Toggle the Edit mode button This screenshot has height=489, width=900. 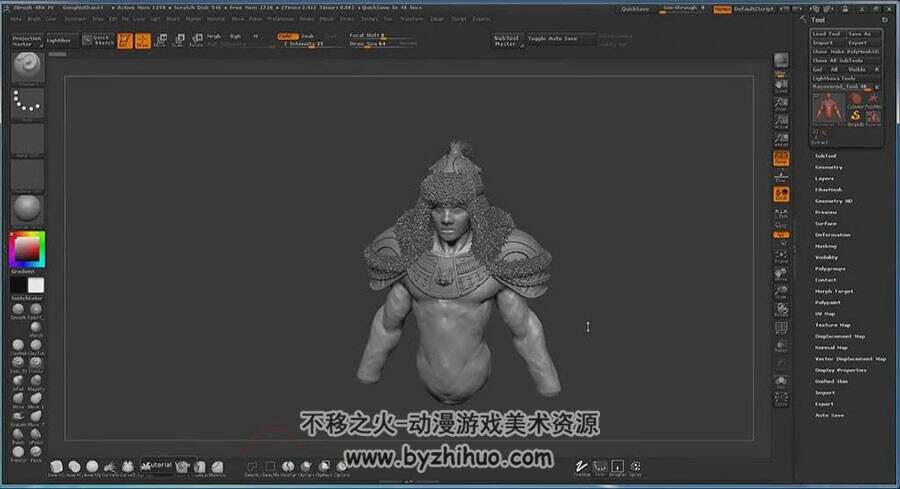(x=125, y=40)
